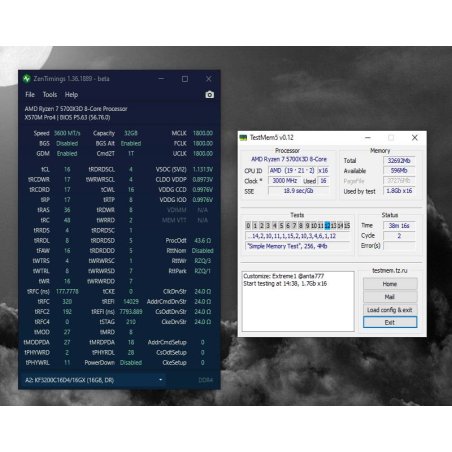Open the Tools menu in ZenTimings
452x452 pixels.
point(50,95)
